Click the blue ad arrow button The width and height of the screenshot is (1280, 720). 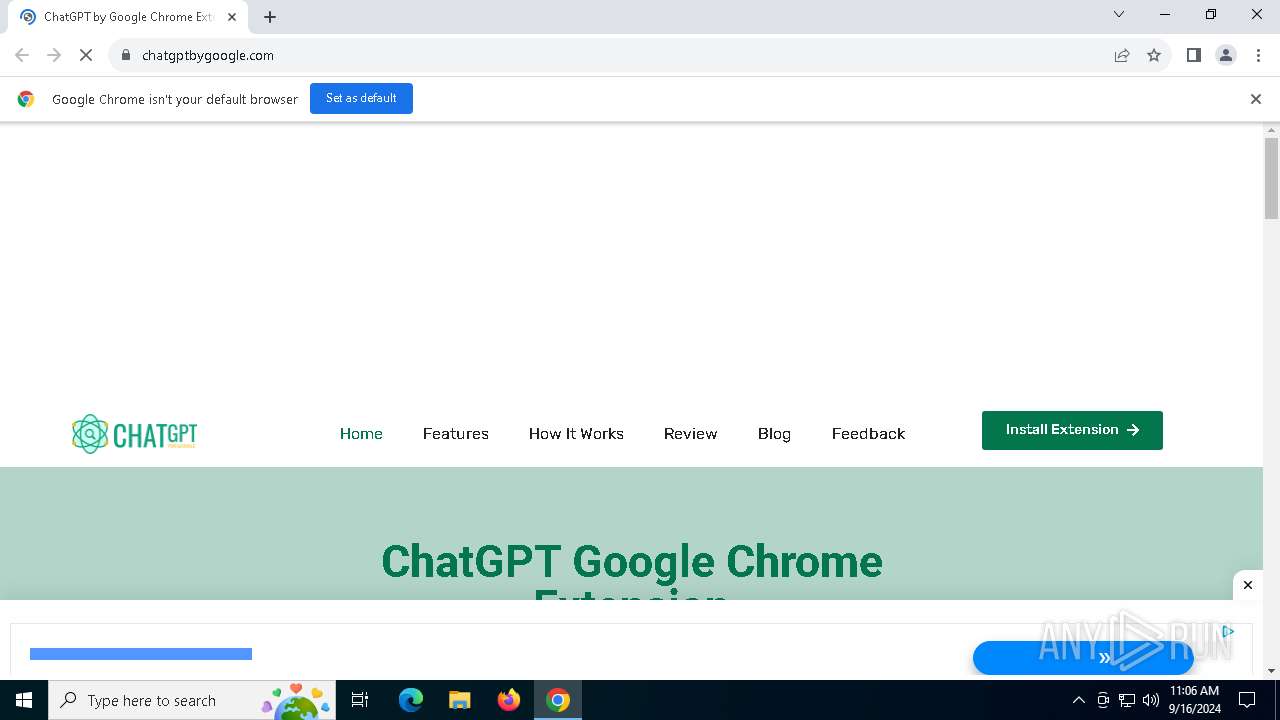click(1083, 657)
